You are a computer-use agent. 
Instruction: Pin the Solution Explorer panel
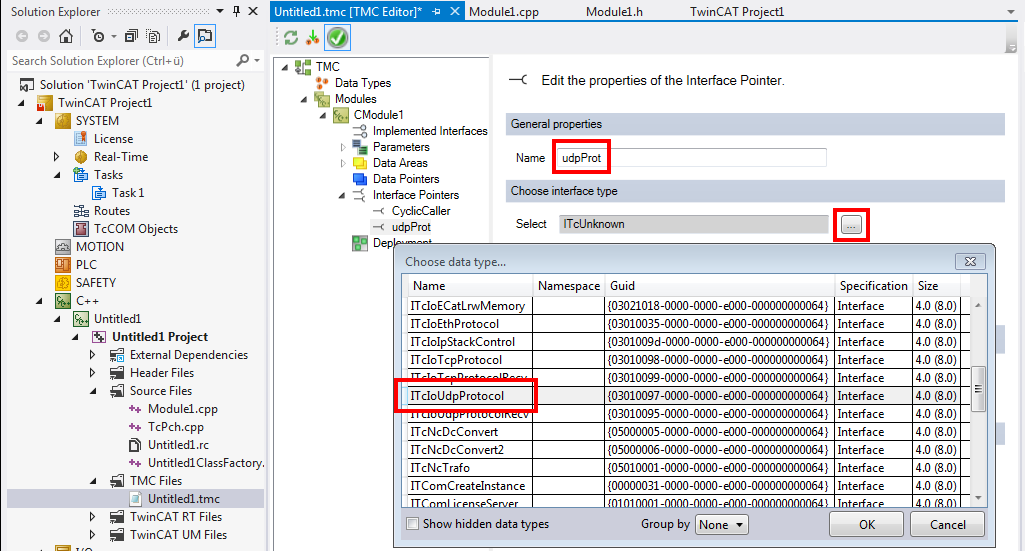click(236, 11)
